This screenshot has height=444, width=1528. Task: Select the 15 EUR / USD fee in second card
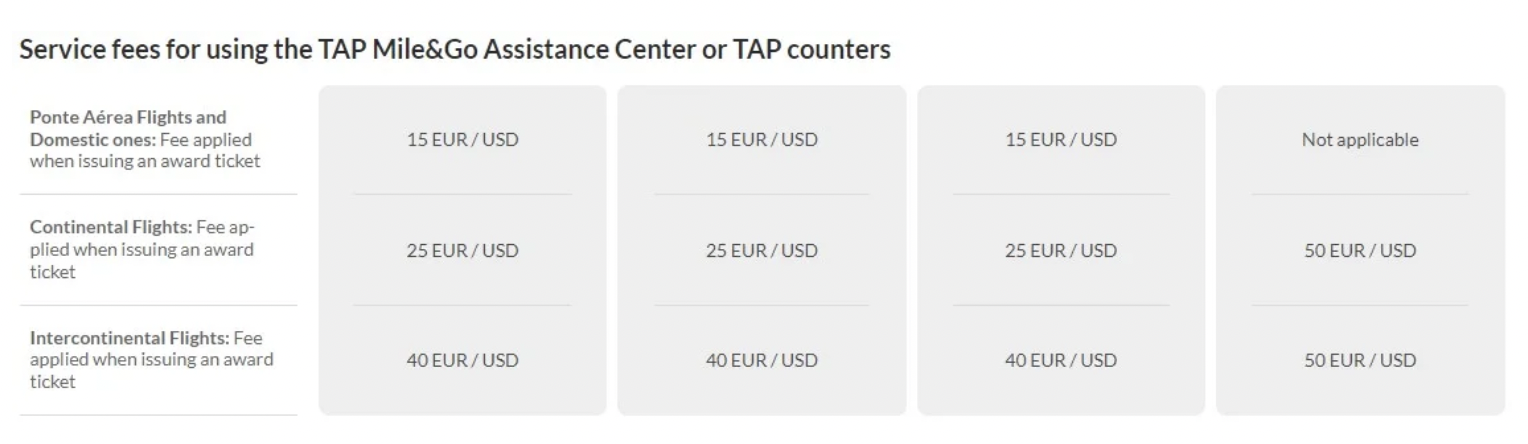pos(761,140)
